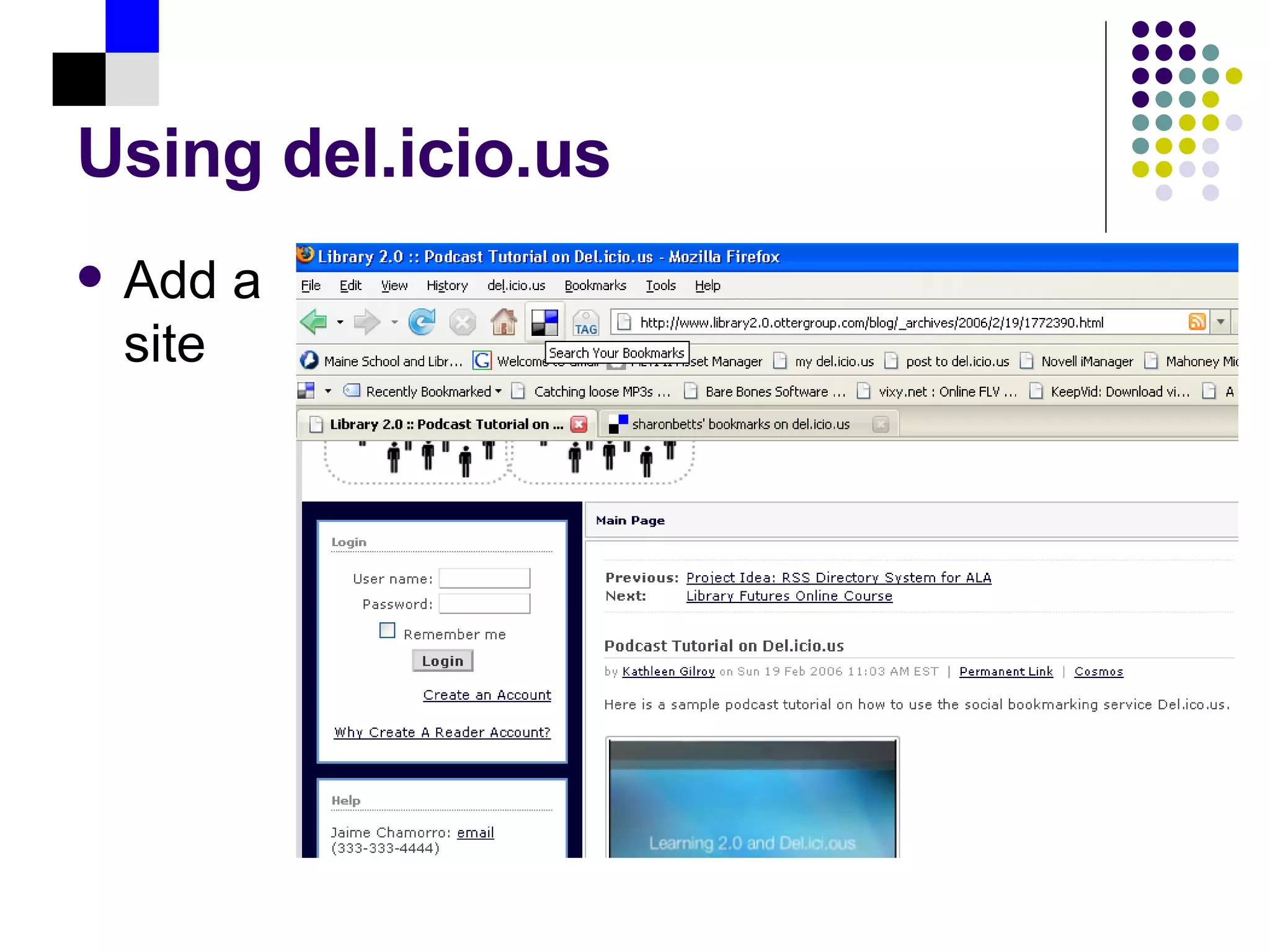Click the Forward arrow button
The image size is (1270, 952).
(366, 322)
